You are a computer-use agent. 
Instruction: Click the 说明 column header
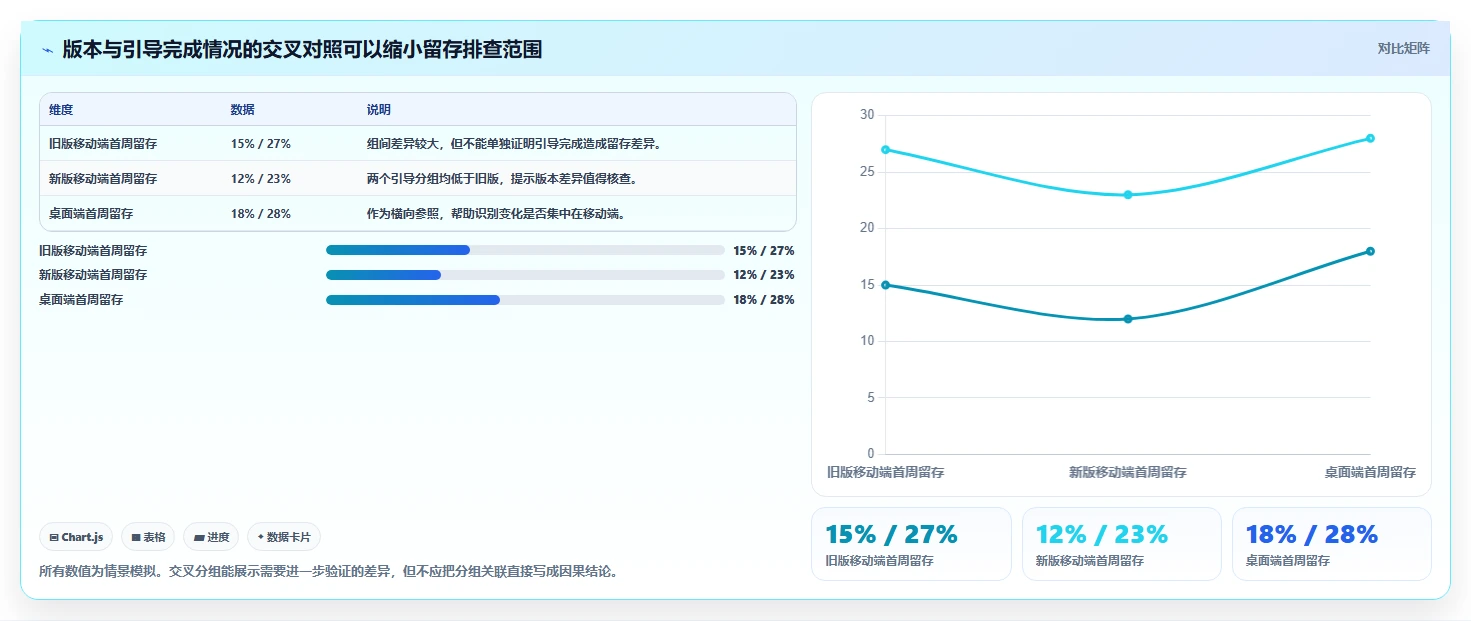click(378, 110)
